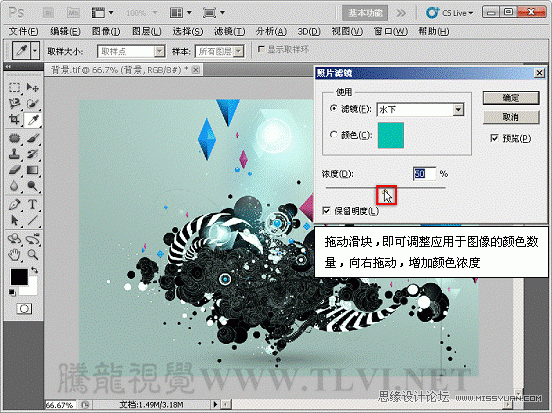Expand more workspaces chevron
The height and width of the screenshot is (413, 552).
[x=401, y=13]
